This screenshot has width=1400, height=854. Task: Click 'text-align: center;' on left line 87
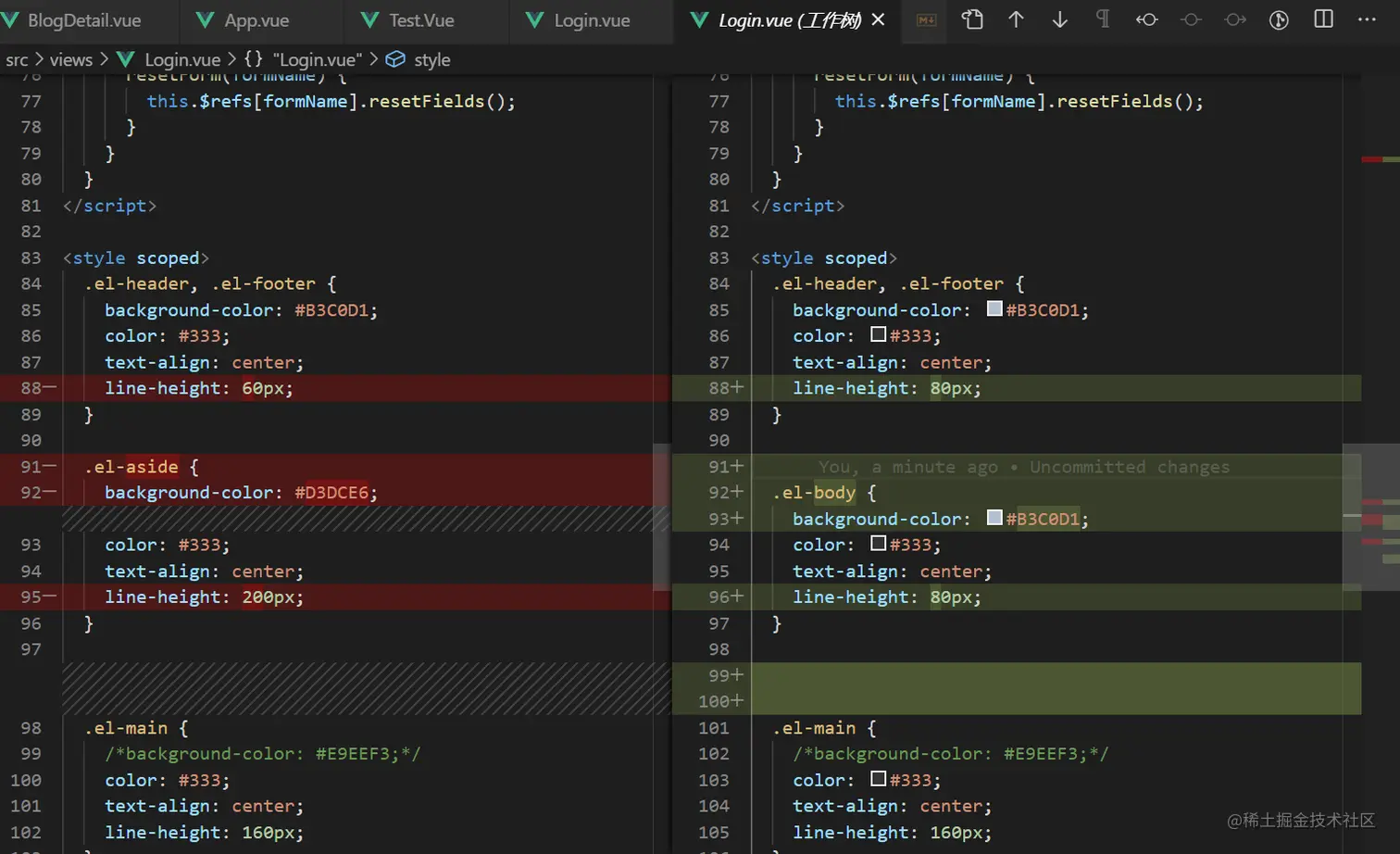coord(204,362)
